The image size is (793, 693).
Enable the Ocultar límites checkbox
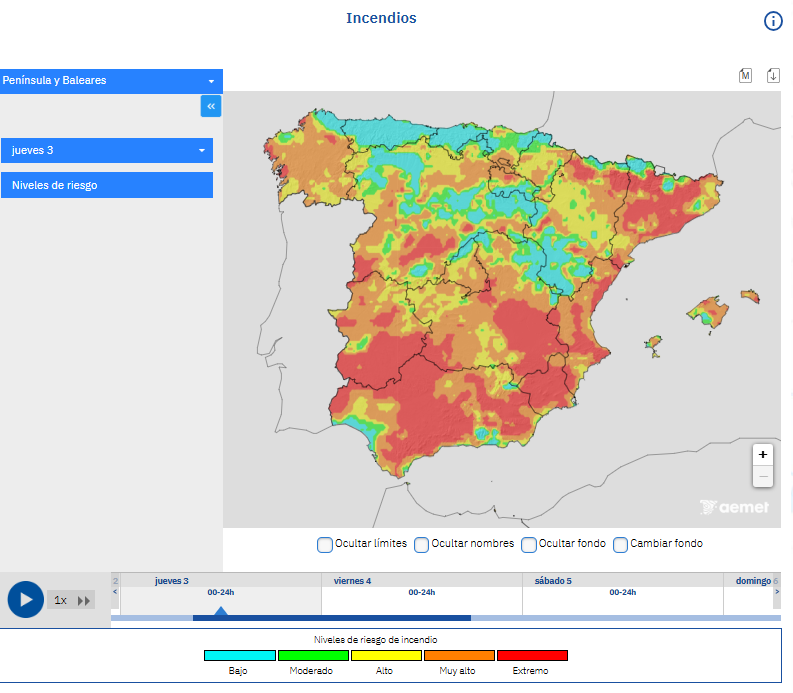coord(325,545)
